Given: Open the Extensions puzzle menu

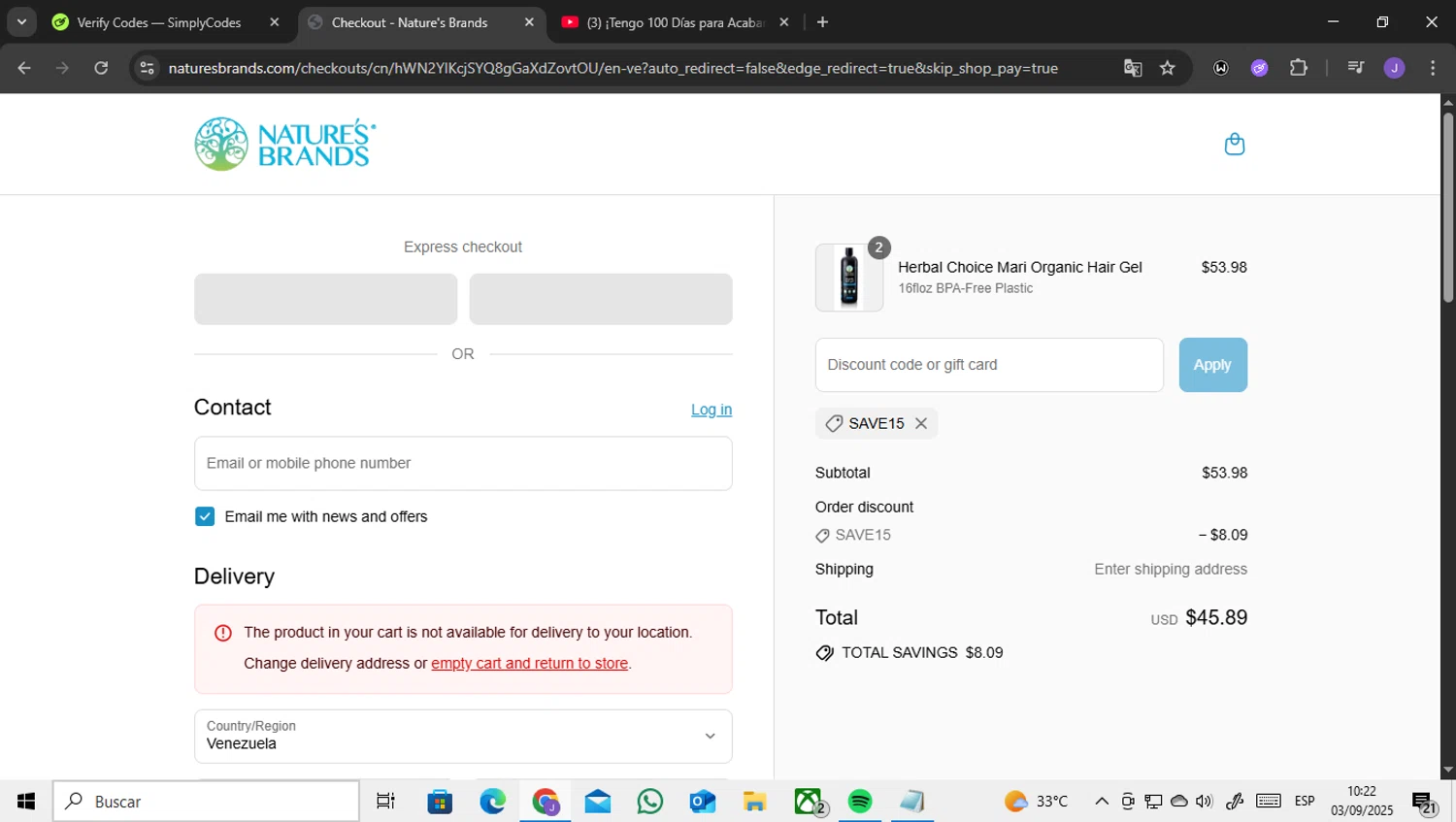Looking at the screenshot, I should click(1298, 68).
